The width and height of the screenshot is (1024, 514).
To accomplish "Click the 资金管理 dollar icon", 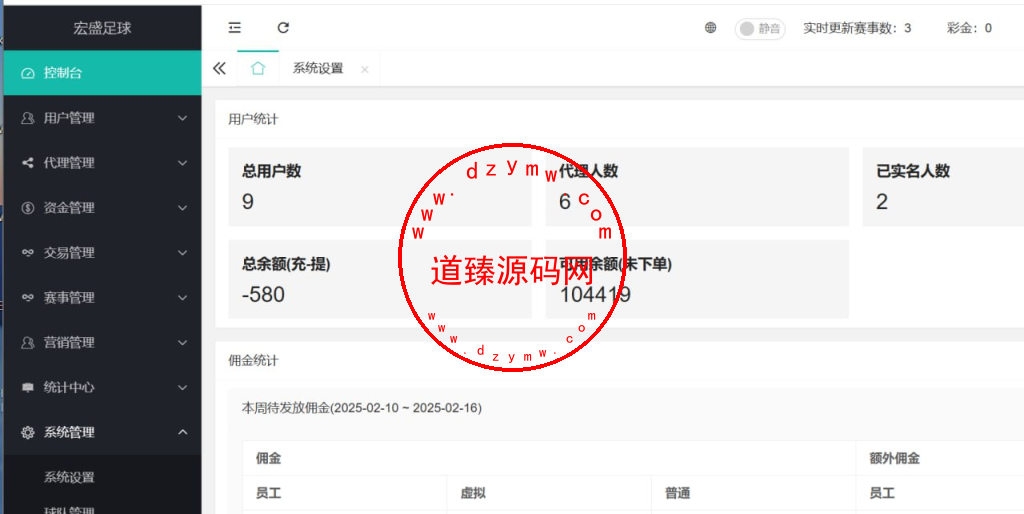I will (x=27, y=208).
